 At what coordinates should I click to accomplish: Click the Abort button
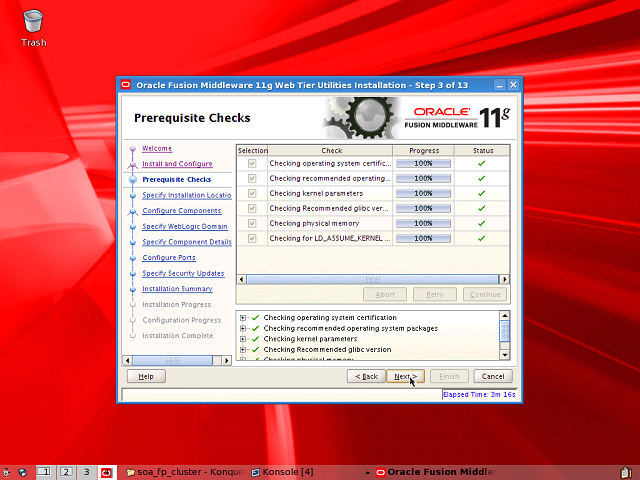385,294
